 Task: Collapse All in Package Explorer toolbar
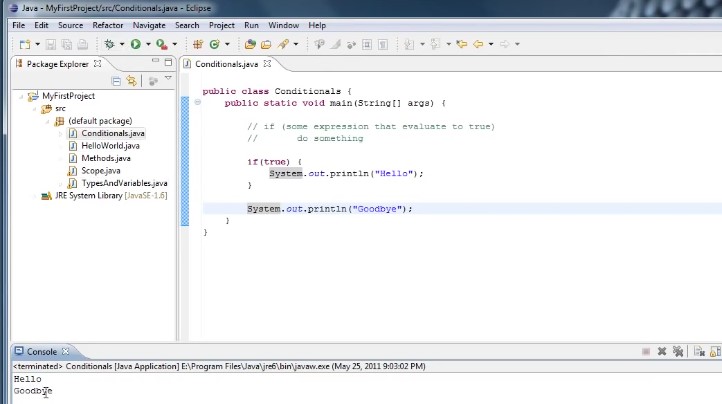click(x=117, y=80)
